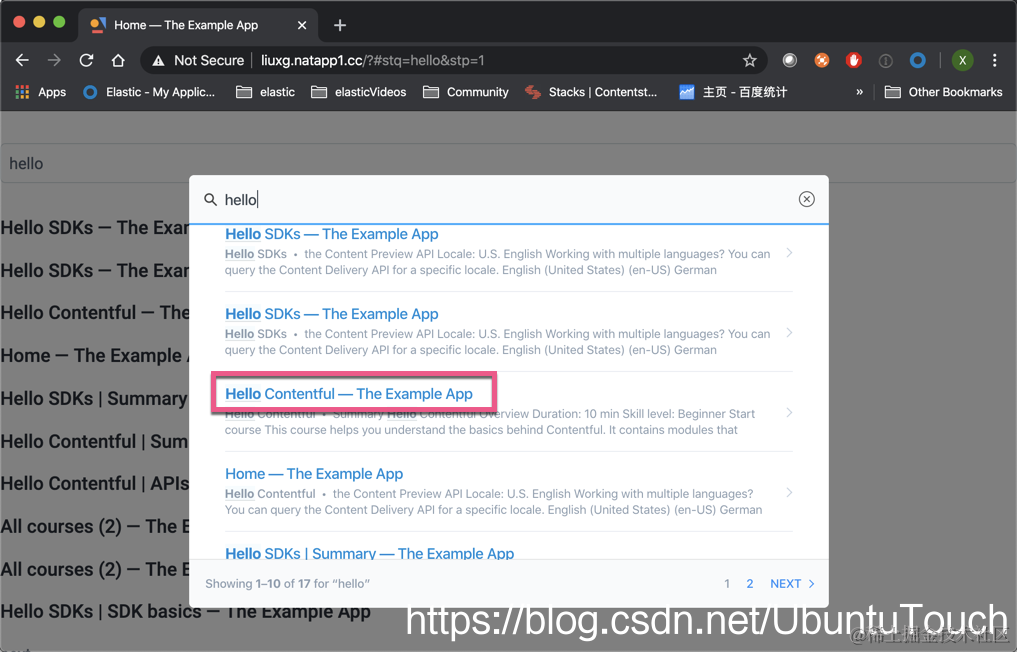Open Stacks | Contentst... bookmark
Screen dimensions: 1017x652
tap(591, 92)
